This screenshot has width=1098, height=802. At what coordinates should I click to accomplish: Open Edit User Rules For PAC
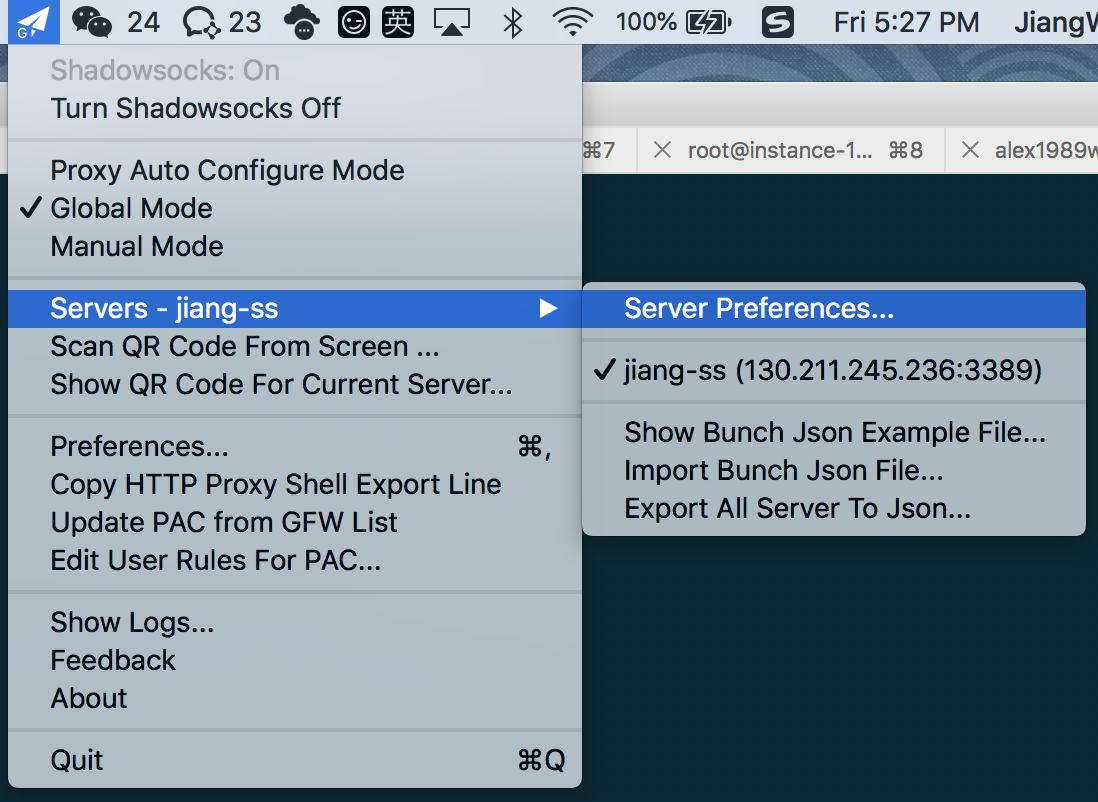295,560
